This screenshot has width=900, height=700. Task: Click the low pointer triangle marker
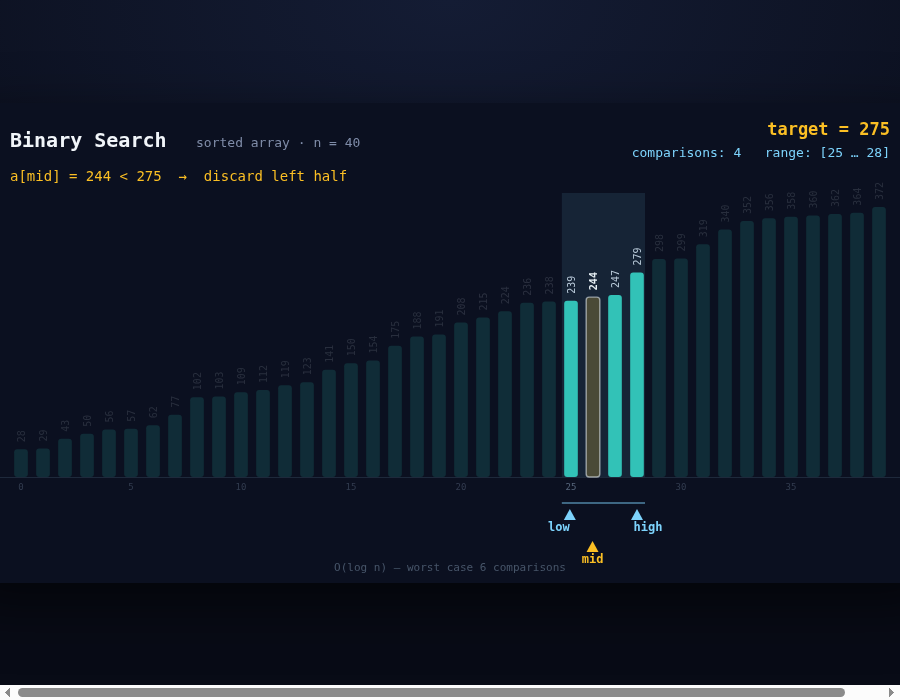[569, 515]
